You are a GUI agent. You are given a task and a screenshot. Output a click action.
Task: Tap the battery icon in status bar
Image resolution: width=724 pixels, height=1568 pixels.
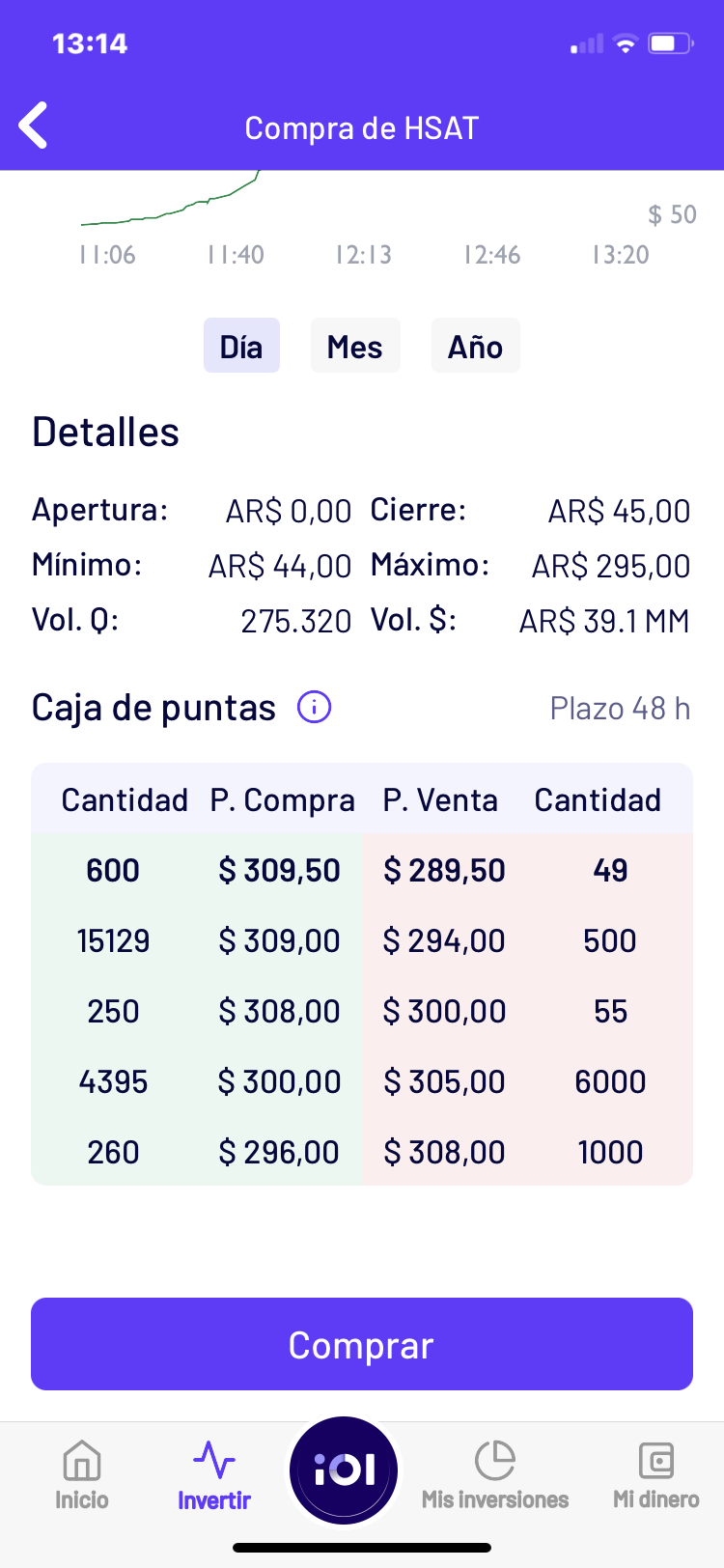pos(671,43)
